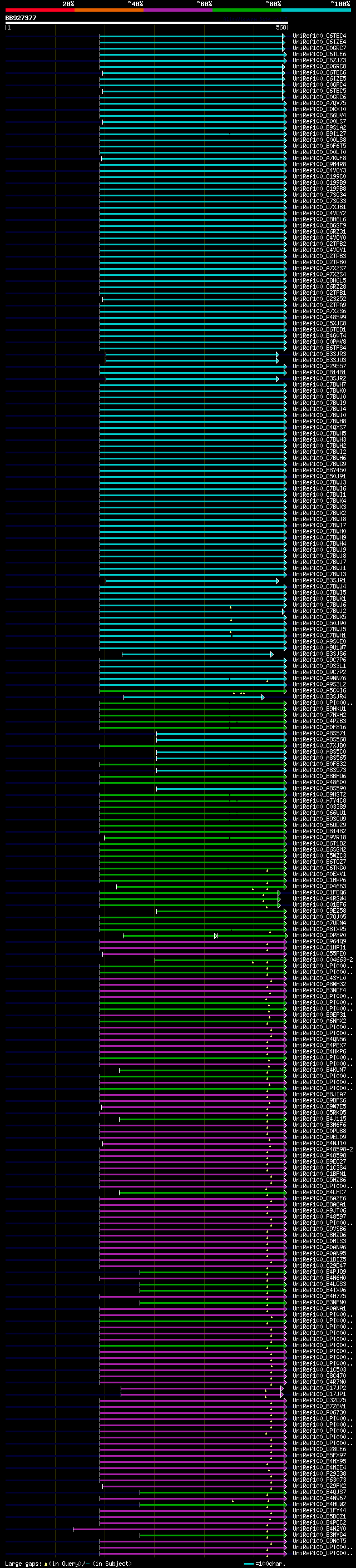Select the UniRef100_B3SJU3 label
Viewport: 356px width, 1568px height.
319,360
